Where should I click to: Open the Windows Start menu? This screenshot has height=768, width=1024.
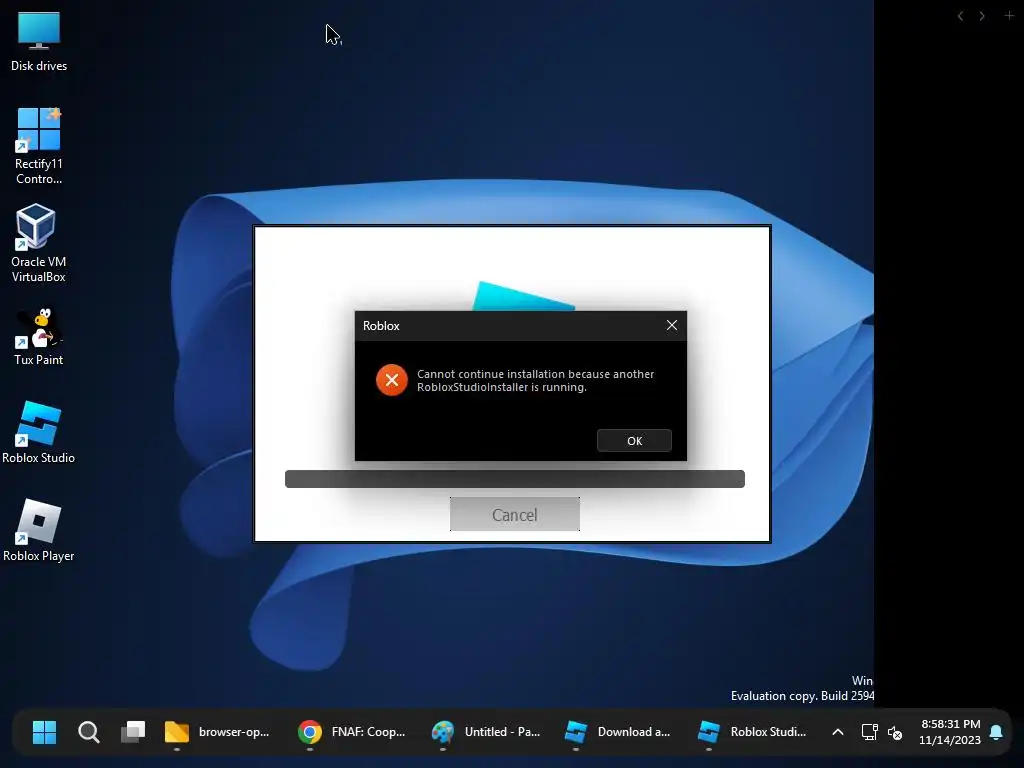[x=44, y=732]
